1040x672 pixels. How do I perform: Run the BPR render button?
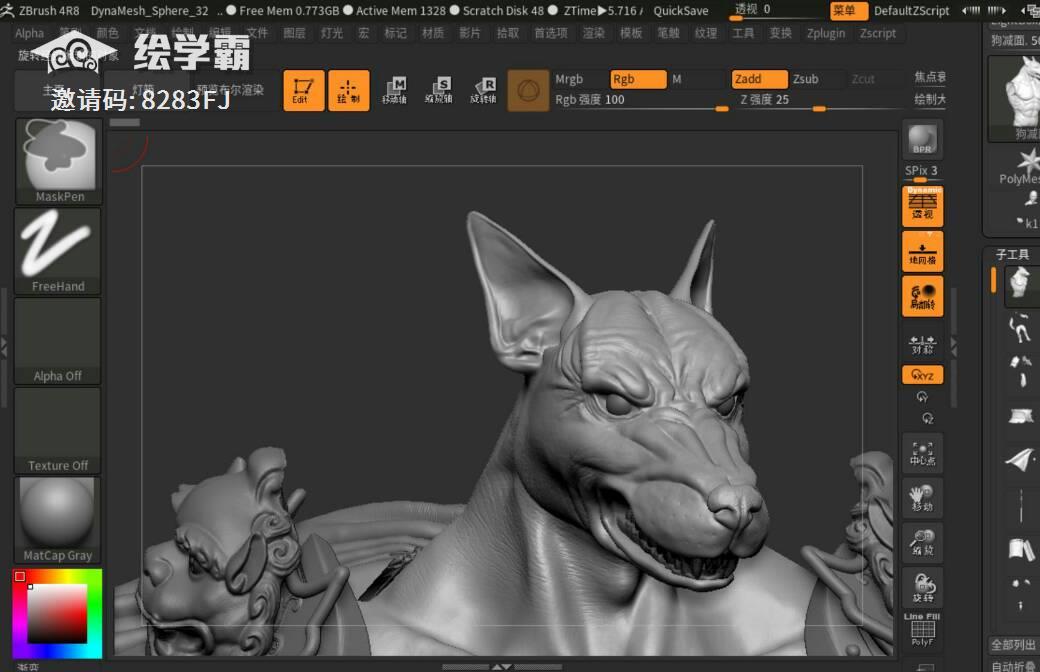point(922,140)
